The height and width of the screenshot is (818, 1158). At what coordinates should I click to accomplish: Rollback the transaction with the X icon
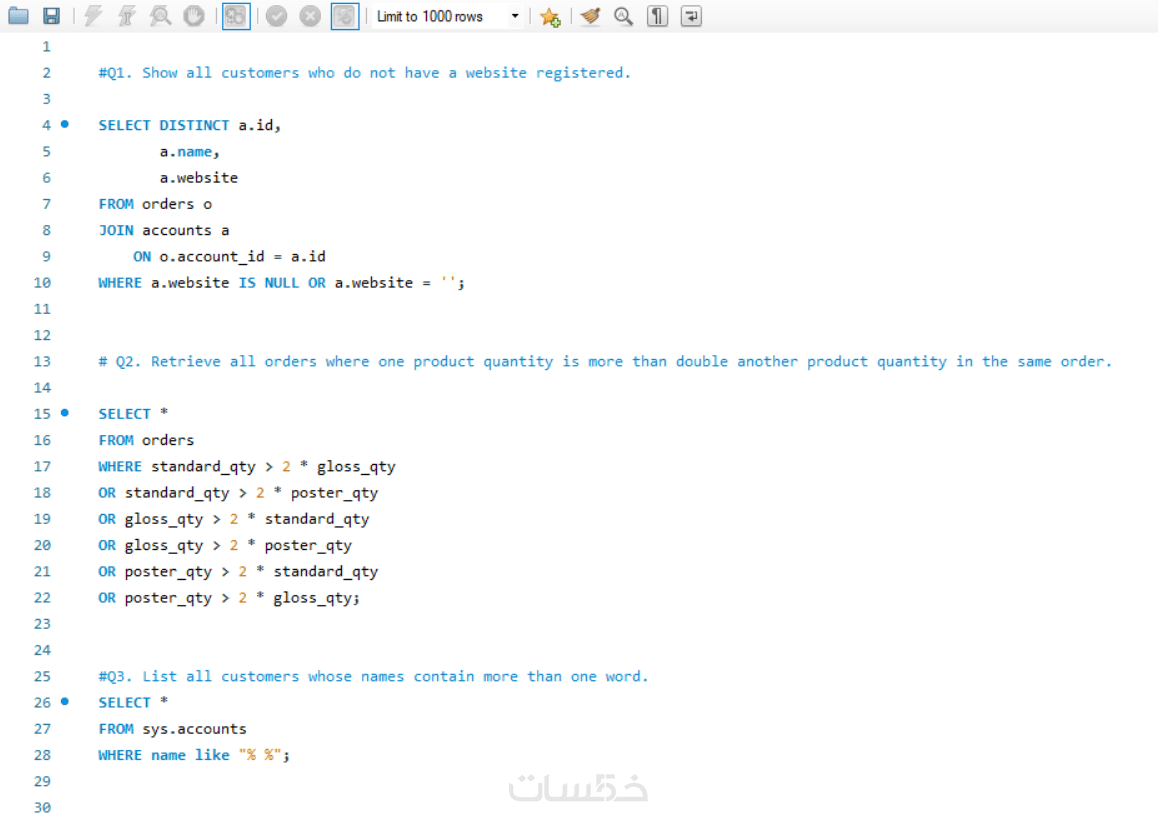310,16
